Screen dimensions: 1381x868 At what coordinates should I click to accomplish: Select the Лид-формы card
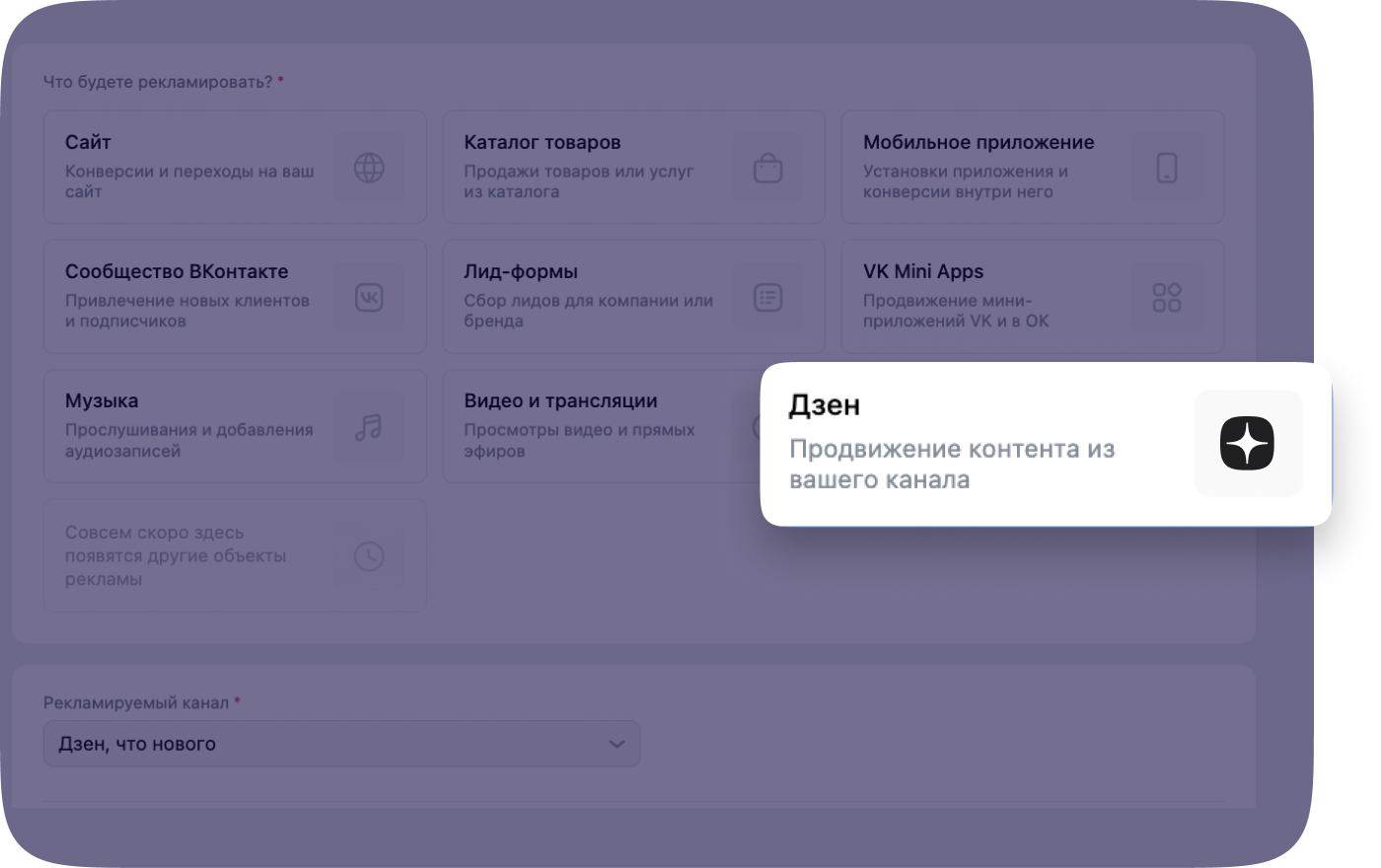(633, 297)
